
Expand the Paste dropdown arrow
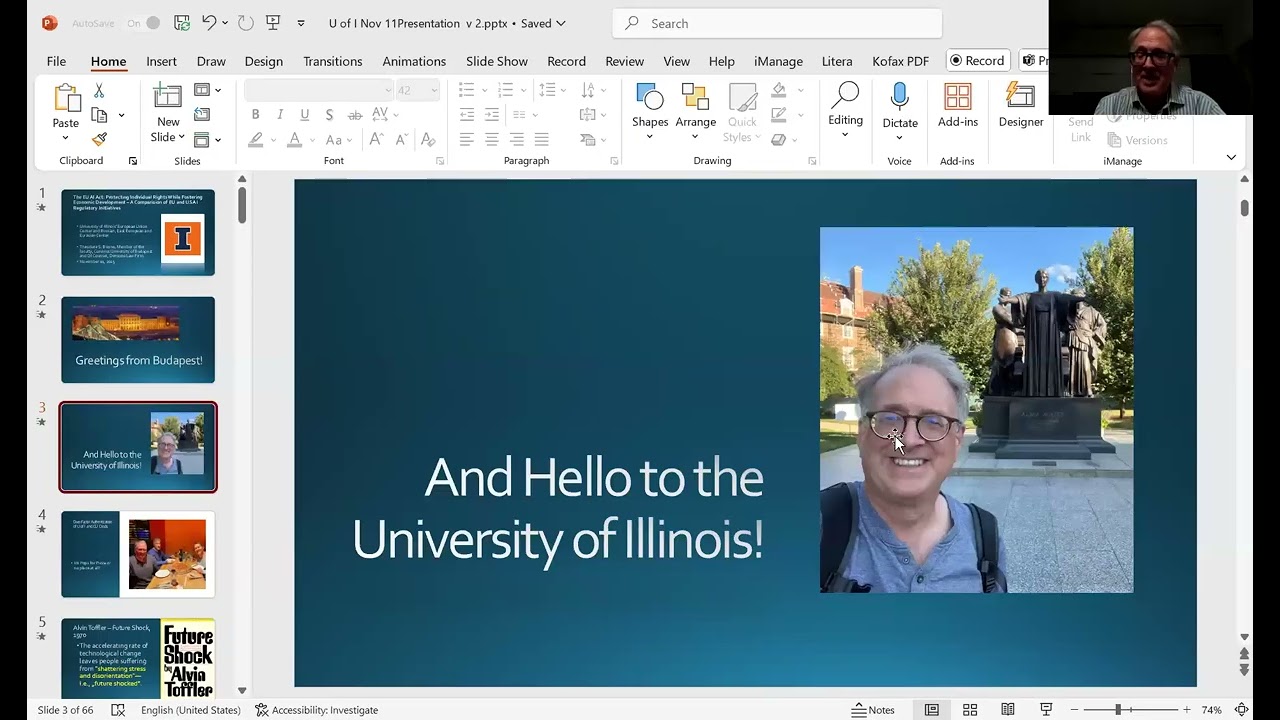(x=66, y=138)
